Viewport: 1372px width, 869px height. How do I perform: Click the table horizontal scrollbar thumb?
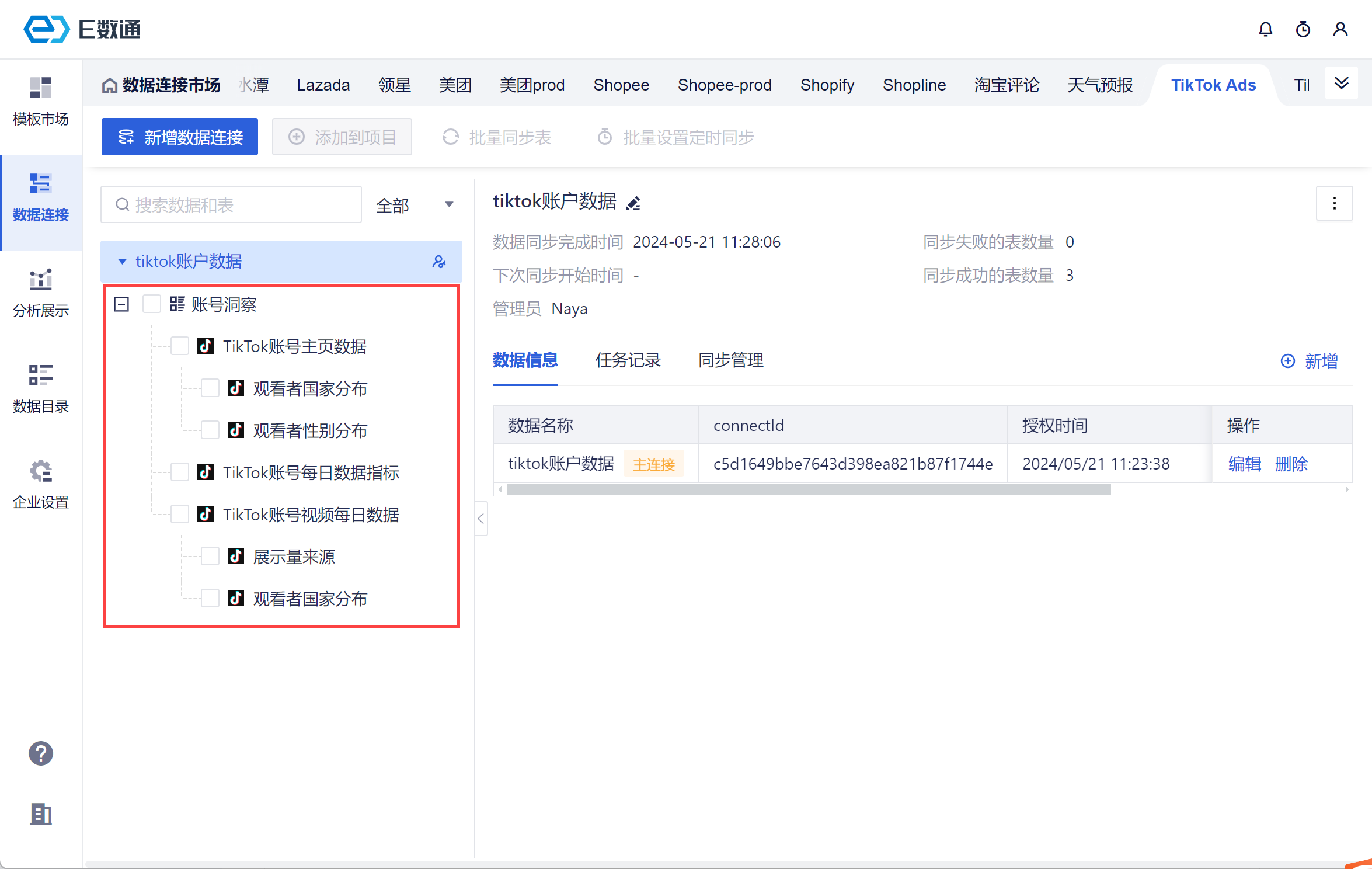click(809, 490)
